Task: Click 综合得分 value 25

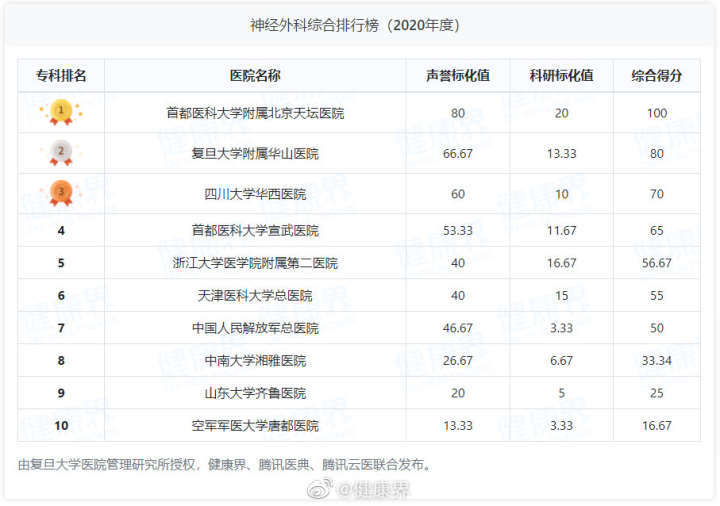Action: coord(657,394)
